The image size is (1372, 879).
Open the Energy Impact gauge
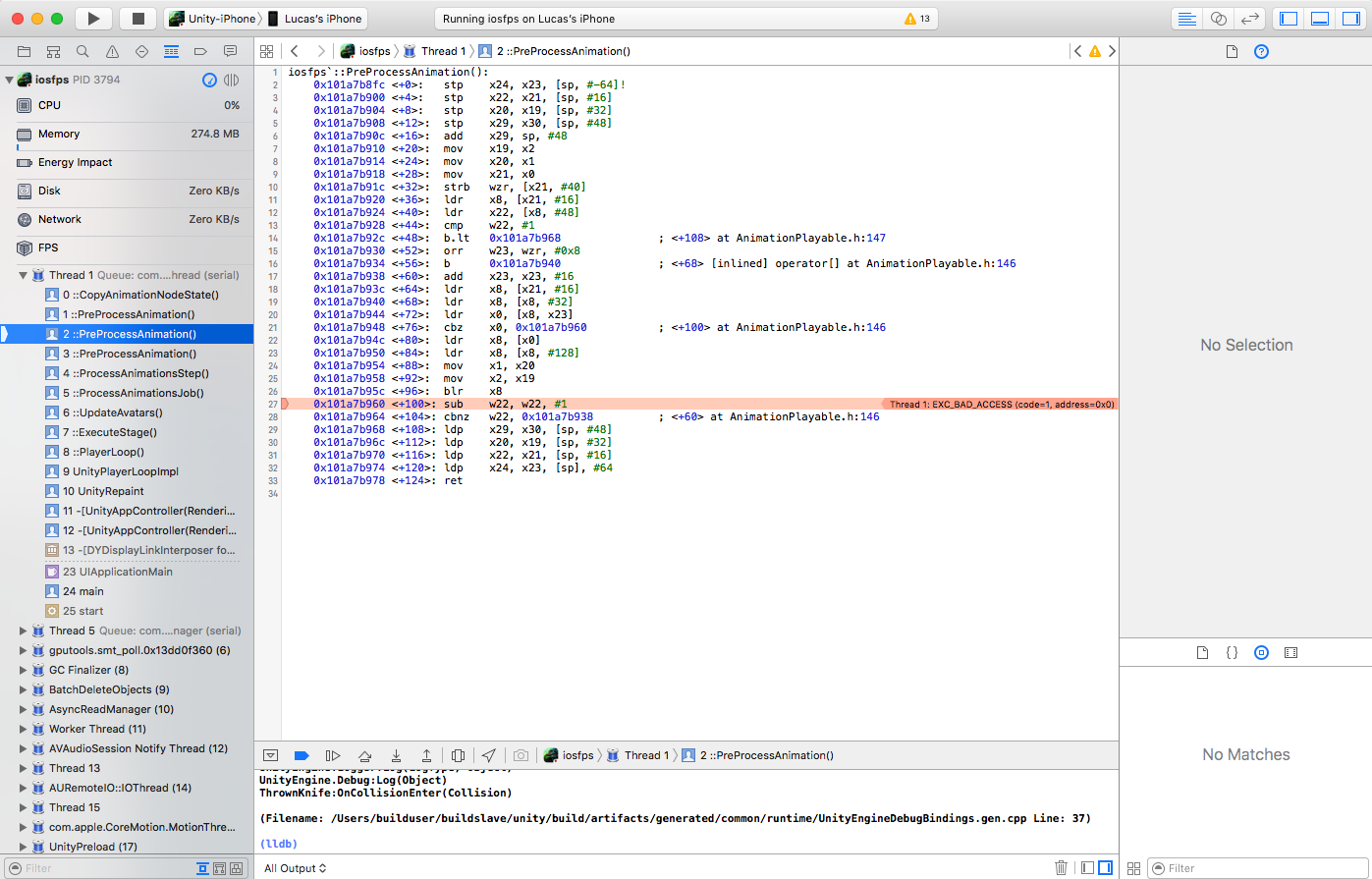127,162
